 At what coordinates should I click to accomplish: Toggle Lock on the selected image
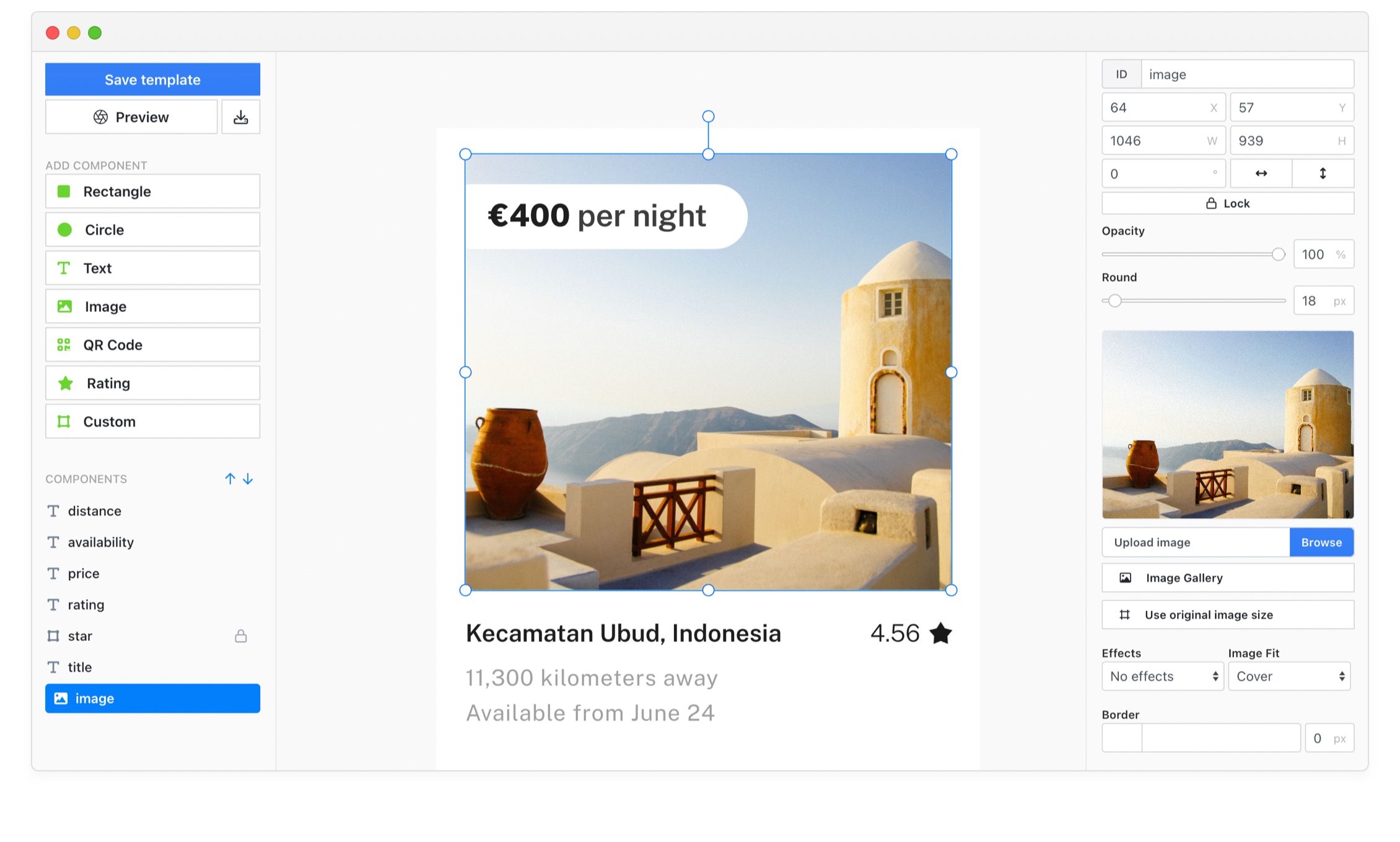click(x=1228, y=203)
